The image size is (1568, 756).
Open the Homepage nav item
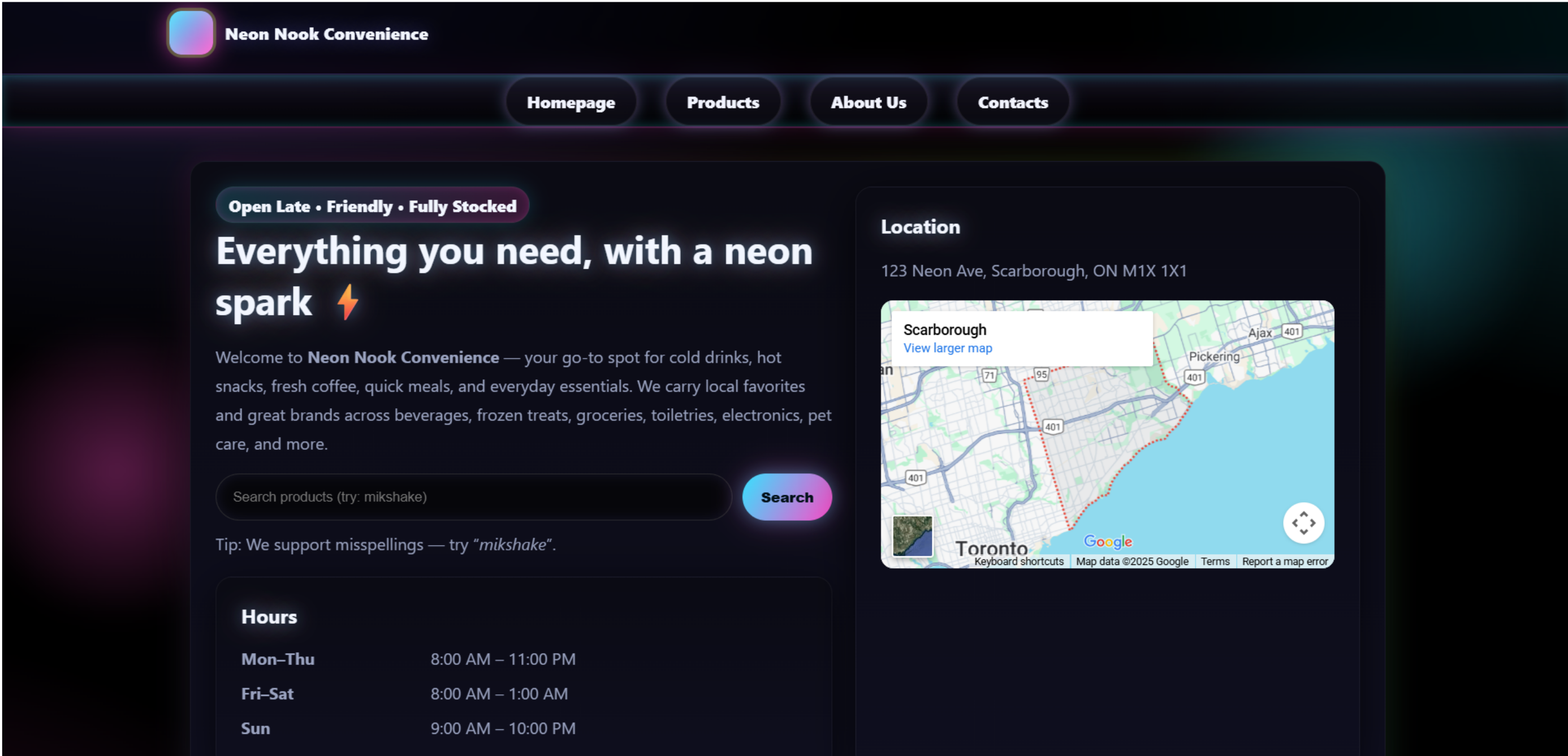point(571,102)
